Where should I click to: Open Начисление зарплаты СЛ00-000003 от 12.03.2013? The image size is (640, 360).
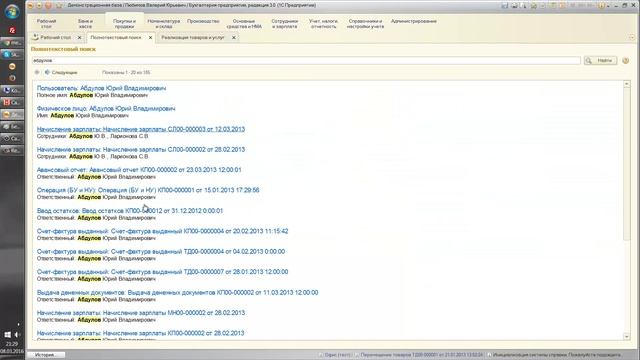(141, 129)
